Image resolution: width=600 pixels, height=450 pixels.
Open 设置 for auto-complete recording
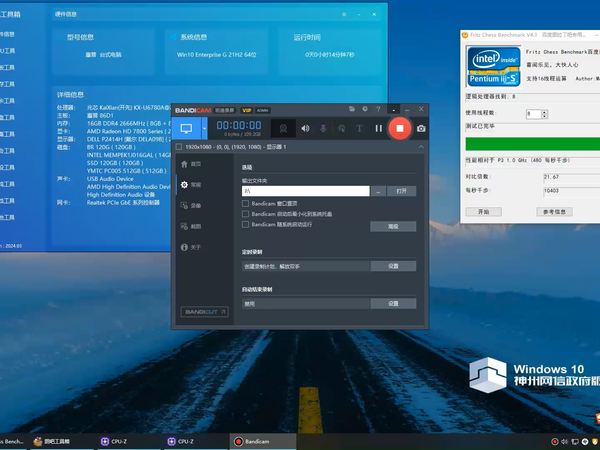pos(393,303)
